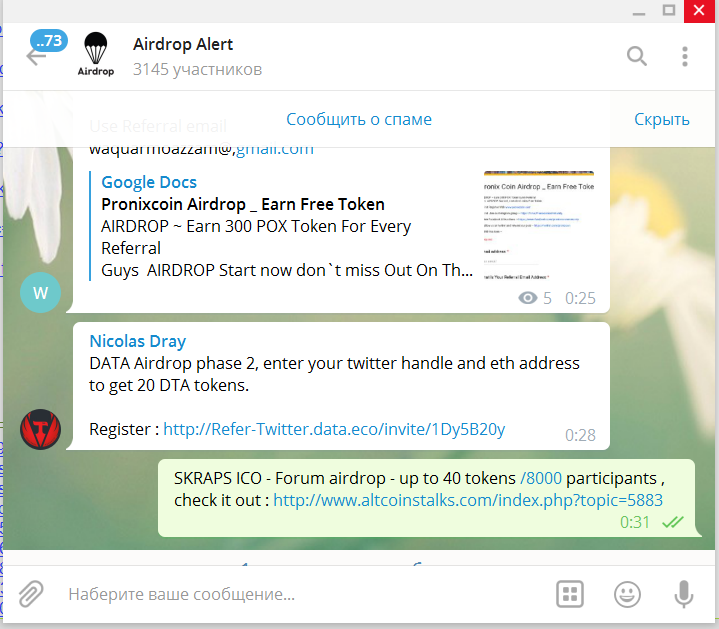Click the Airdrop Alert chat title
Viewport: 719px width, 629px height.
pyautogui.click(x=183, y=44)
